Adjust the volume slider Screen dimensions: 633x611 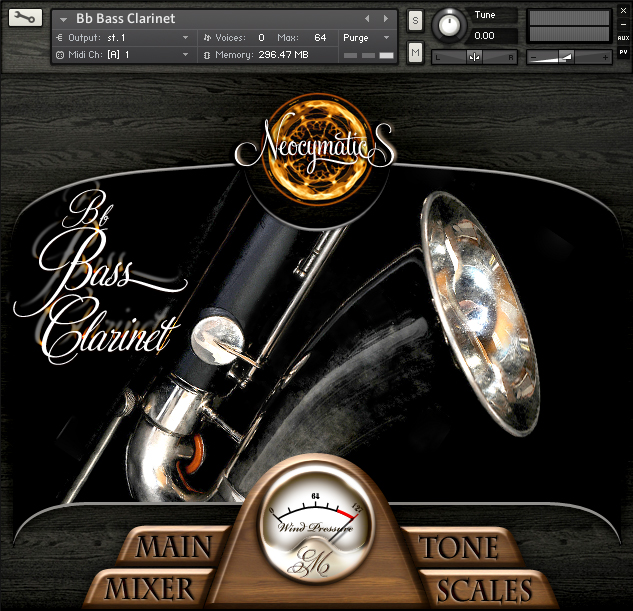569,57
